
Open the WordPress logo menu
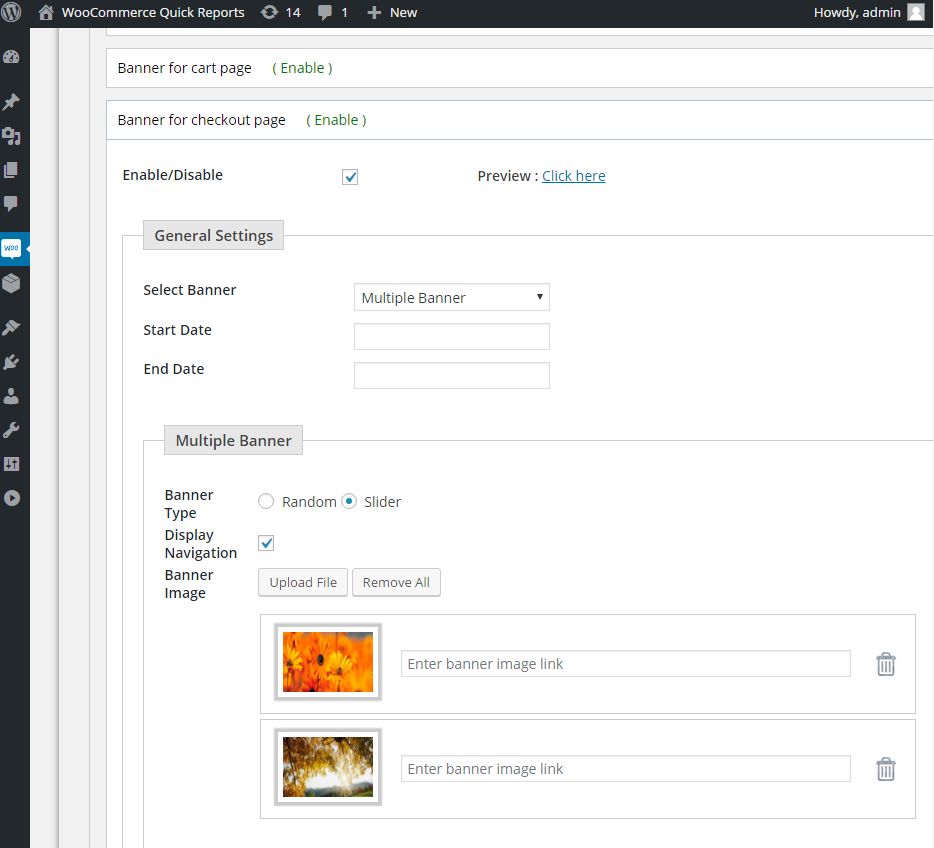pos(11,12)
